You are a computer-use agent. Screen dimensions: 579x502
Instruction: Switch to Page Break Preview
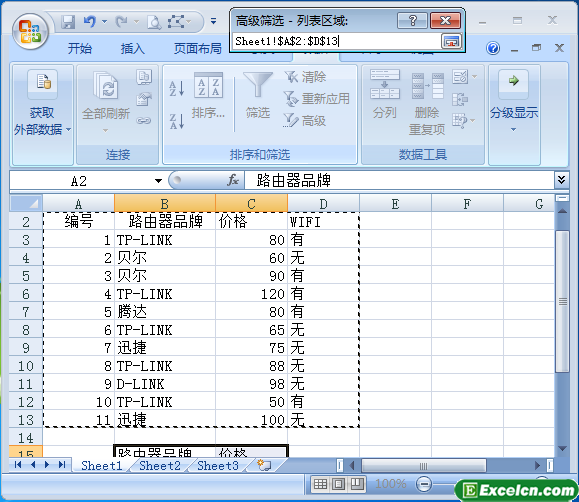click(x=356, y=484)
